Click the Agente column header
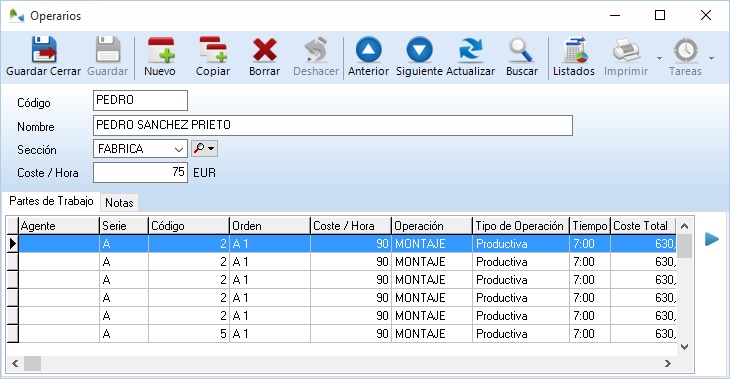The width and height of the screenshot is (730, 379). tap(59, 226)
